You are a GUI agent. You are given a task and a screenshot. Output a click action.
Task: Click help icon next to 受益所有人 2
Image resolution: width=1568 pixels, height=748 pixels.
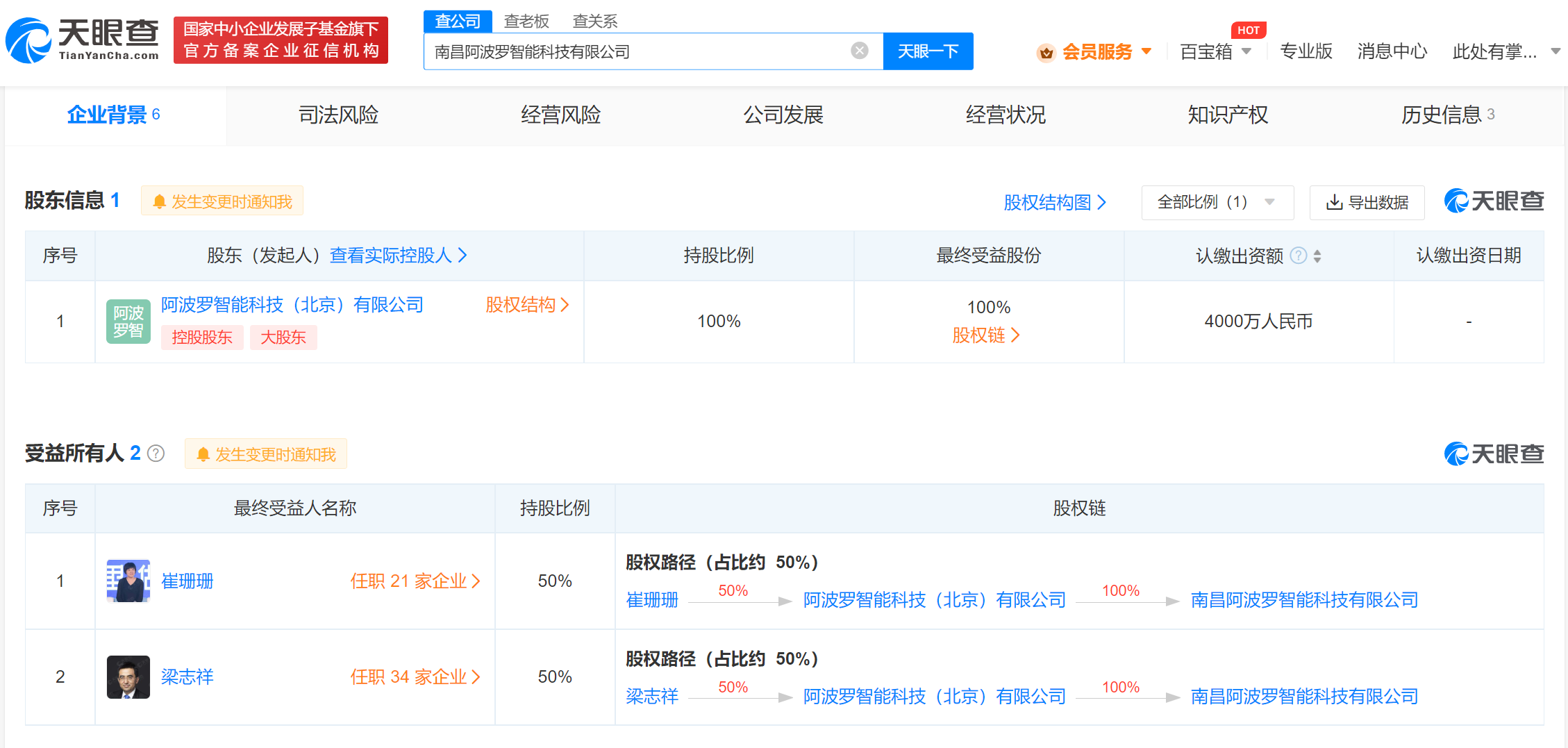(x=156, y=454)
